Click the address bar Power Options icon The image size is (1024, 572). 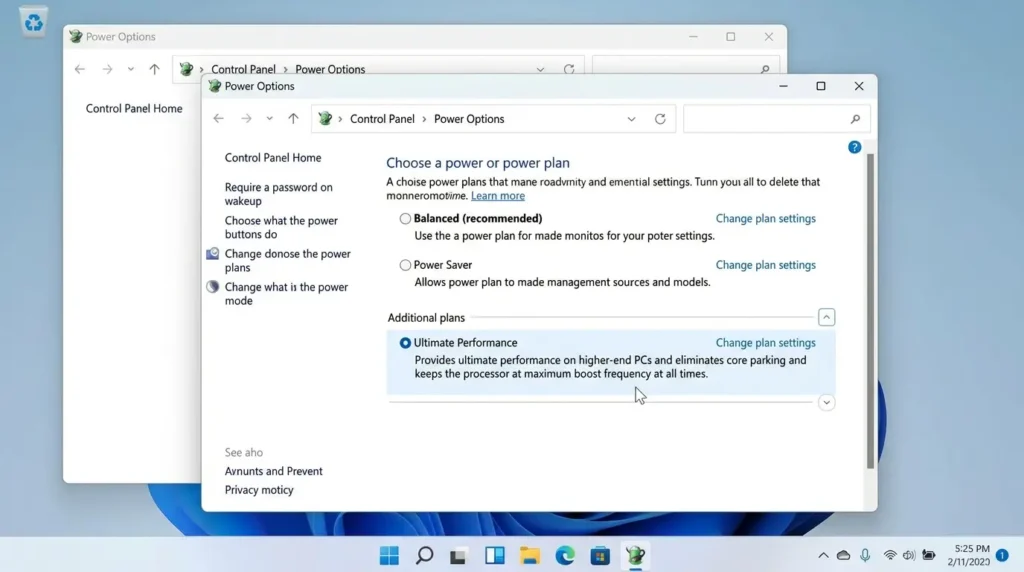(x=325, y=118)
